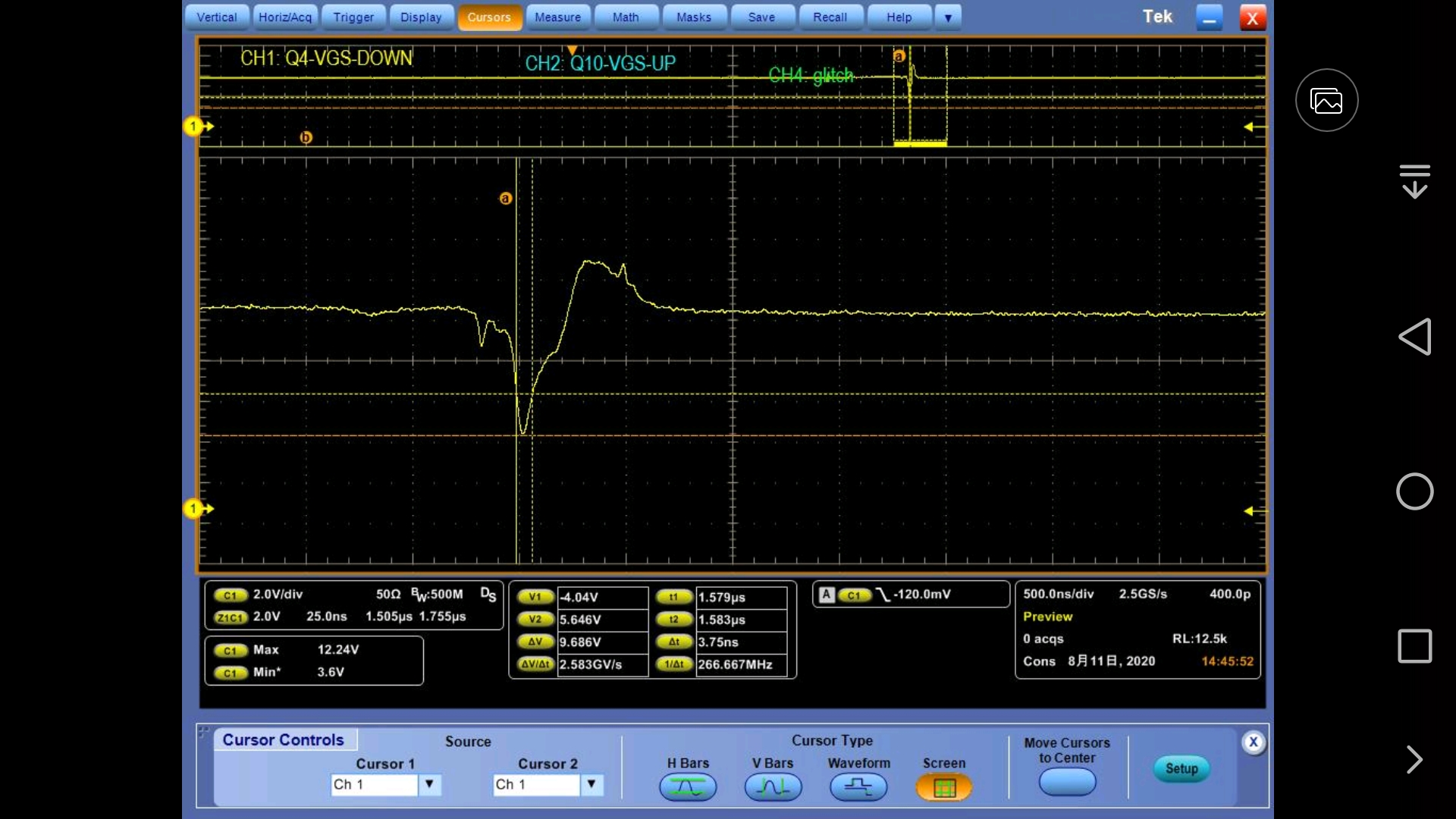Select Screen cursor type

944,787
